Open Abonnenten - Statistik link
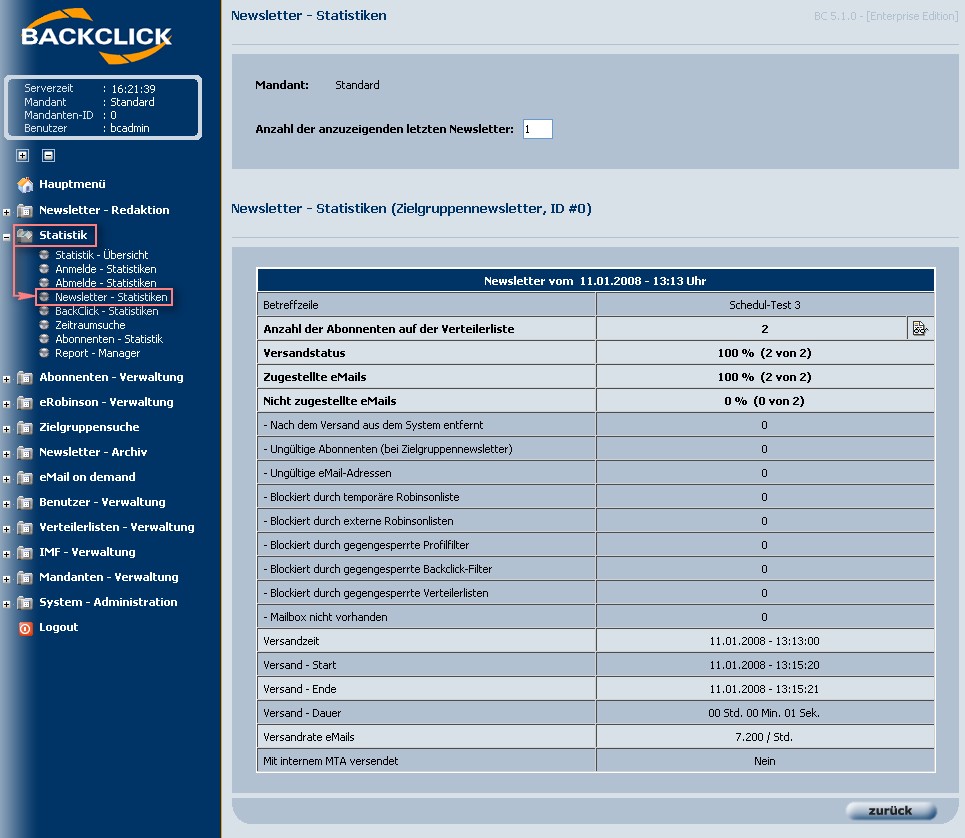The width and height of the screenshot is (965, 838). point(109,339)
